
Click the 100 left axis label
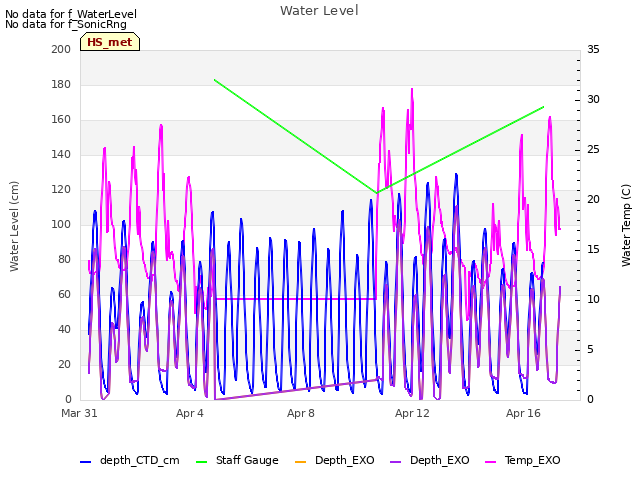tap(61, 224)
